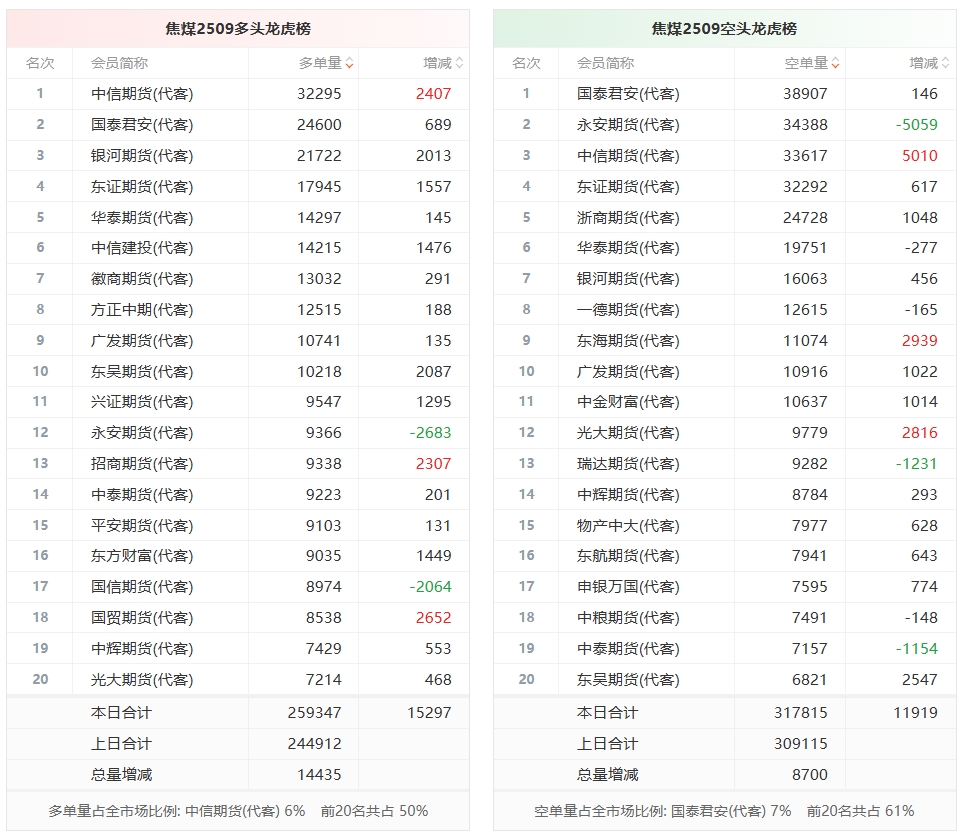Select 东航期货(代客) row name

coord(628,555)
